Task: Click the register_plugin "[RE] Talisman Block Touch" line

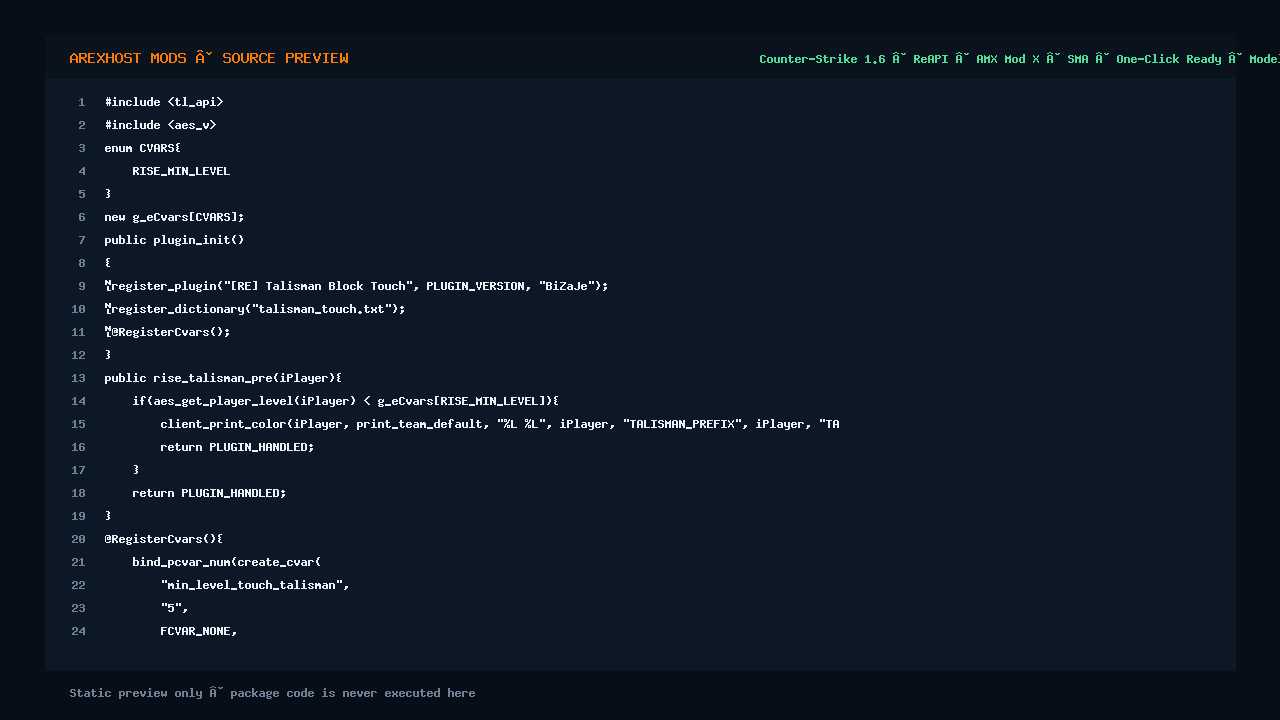Action: point(357,286)
